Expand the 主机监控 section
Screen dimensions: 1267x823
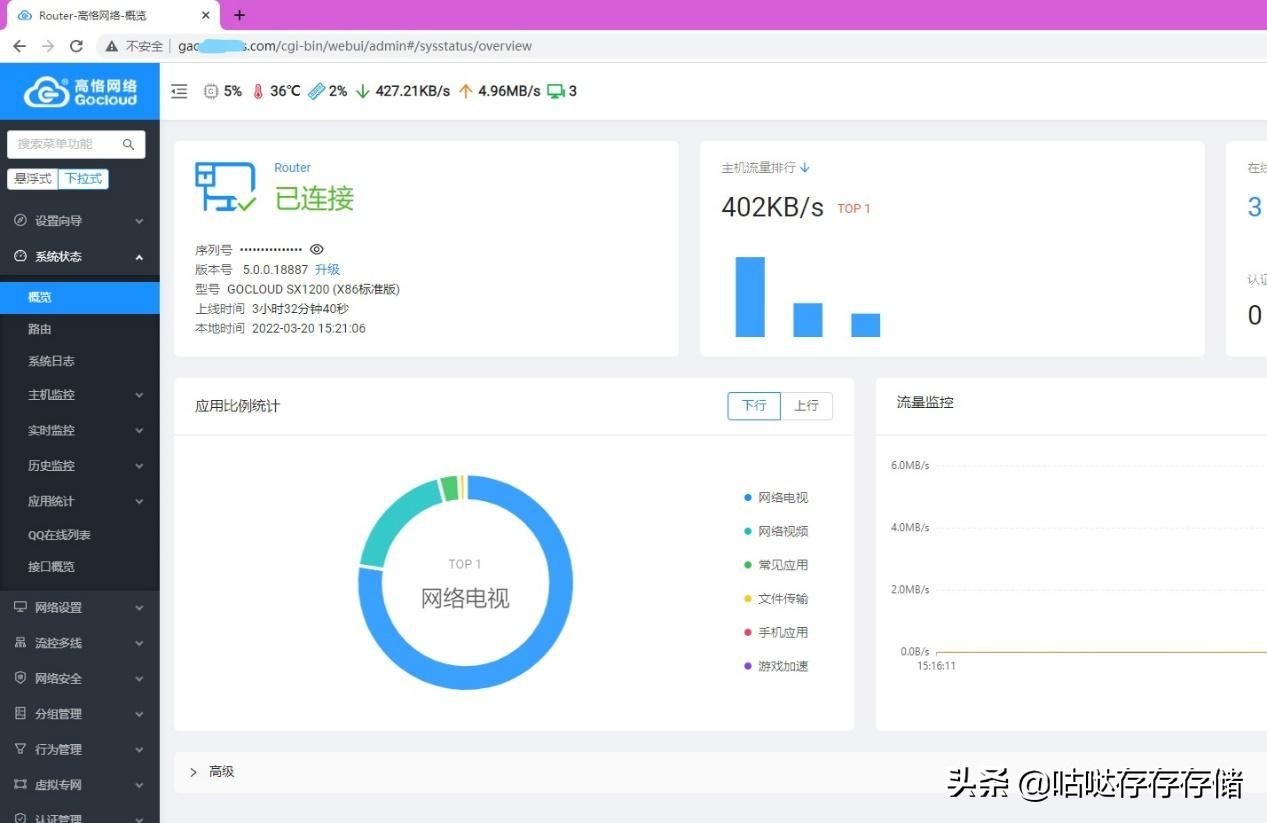[x=51, y=394]
